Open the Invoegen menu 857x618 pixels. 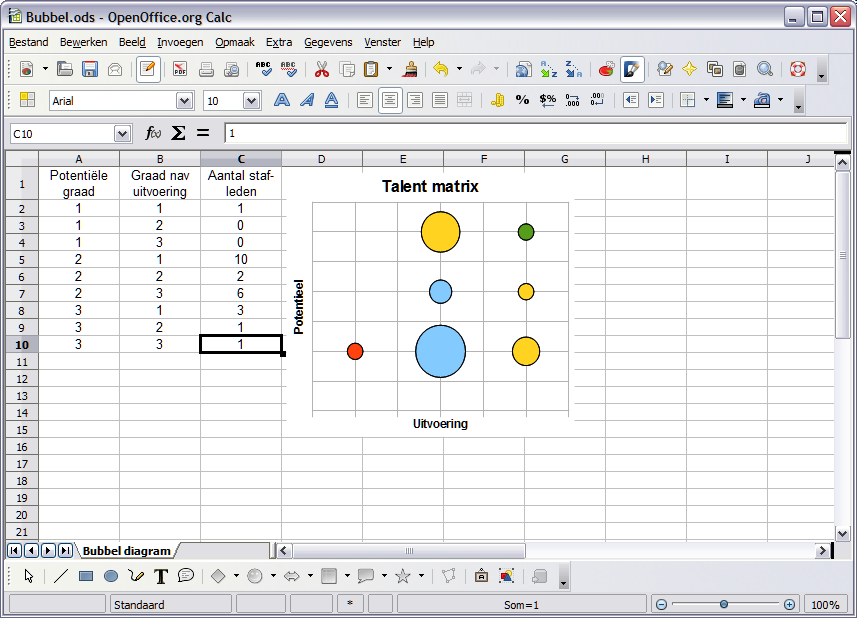(180, 42)
